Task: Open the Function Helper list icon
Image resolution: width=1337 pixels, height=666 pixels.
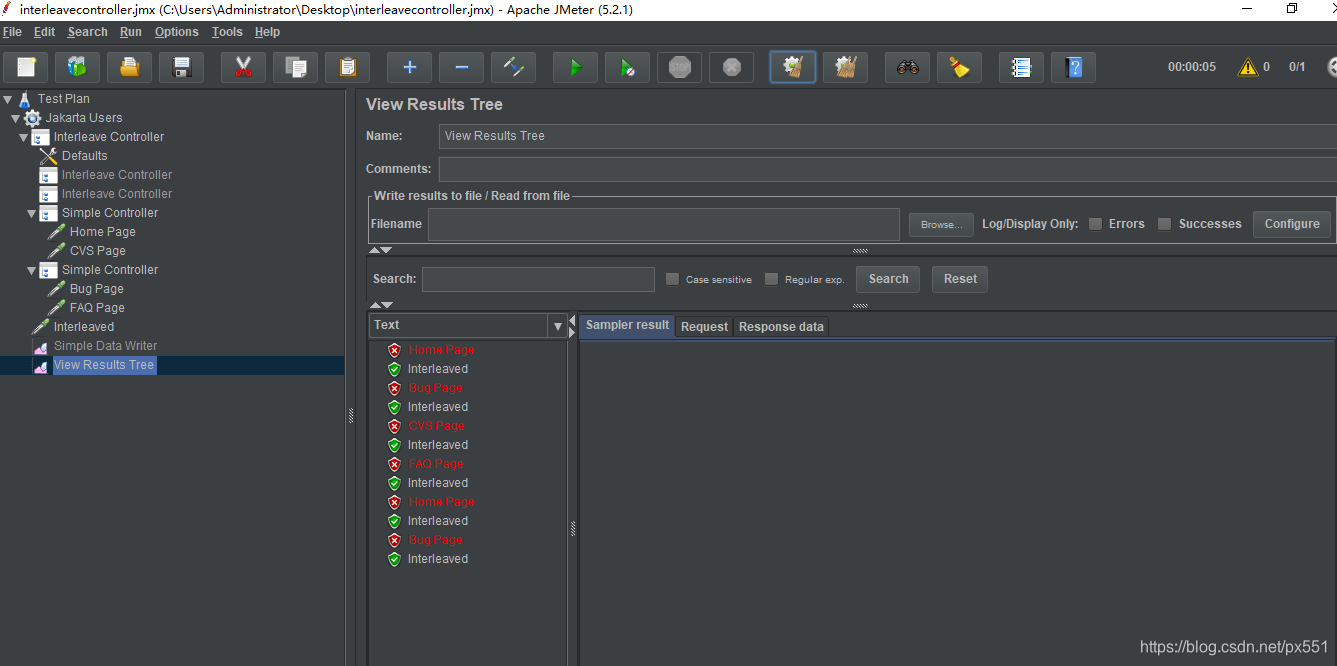Action: point(1021,67)
